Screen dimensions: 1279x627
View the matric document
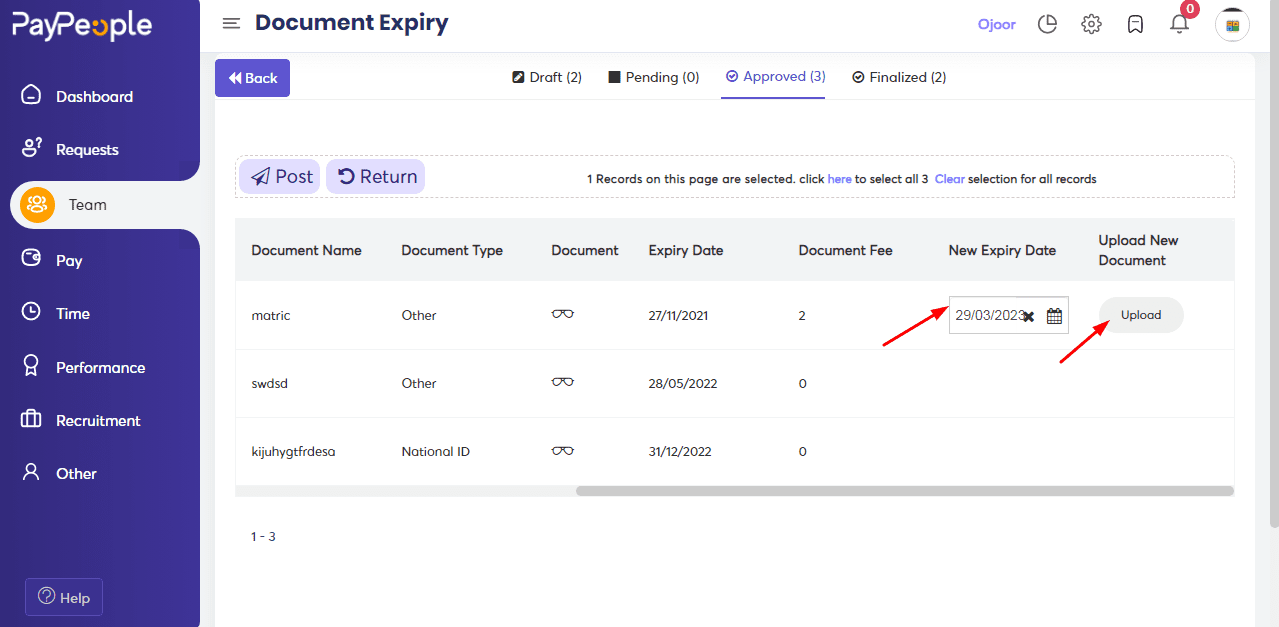pos(562,313)
